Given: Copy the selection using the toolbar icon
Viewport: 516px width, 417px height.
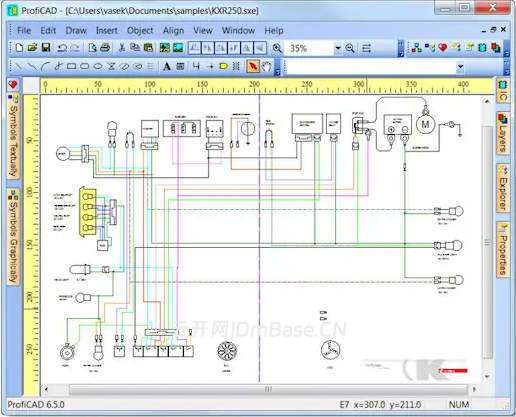Looking at the screenshot, I should pyautogui.click(x=135, y=48).
